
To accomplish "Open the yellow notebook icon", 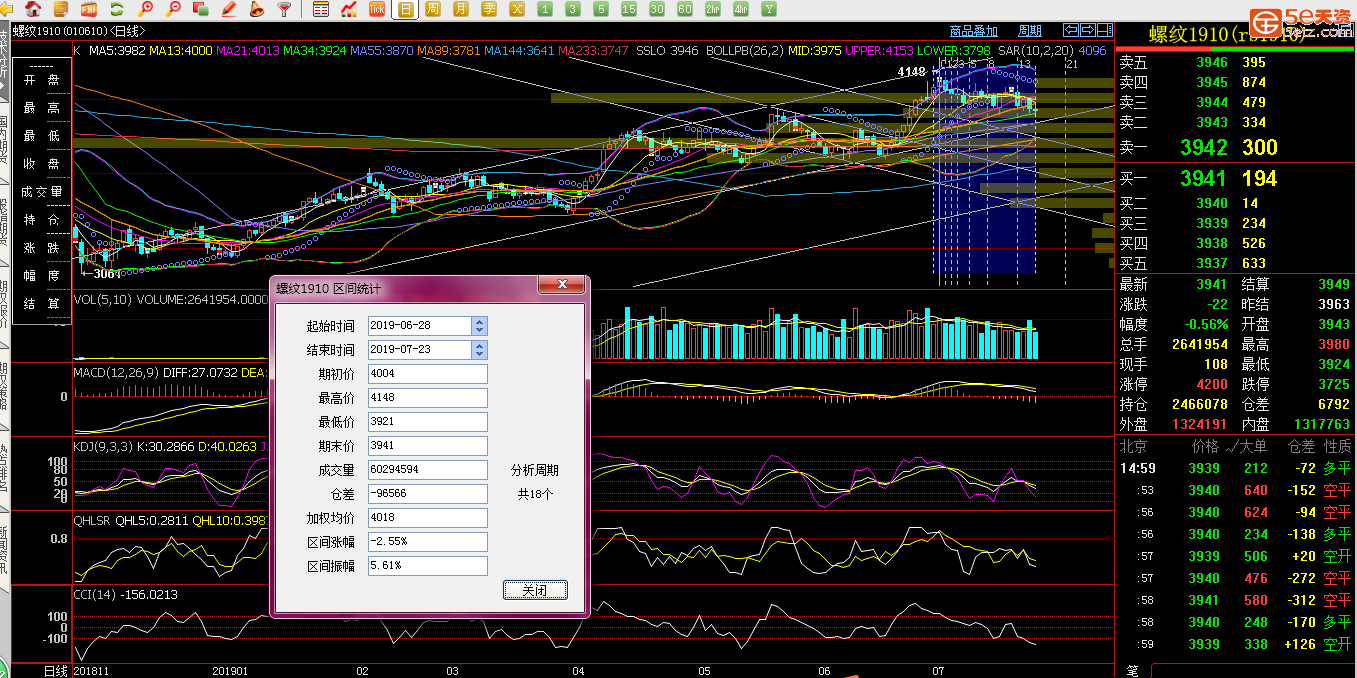I will click(x=61, y=9).
